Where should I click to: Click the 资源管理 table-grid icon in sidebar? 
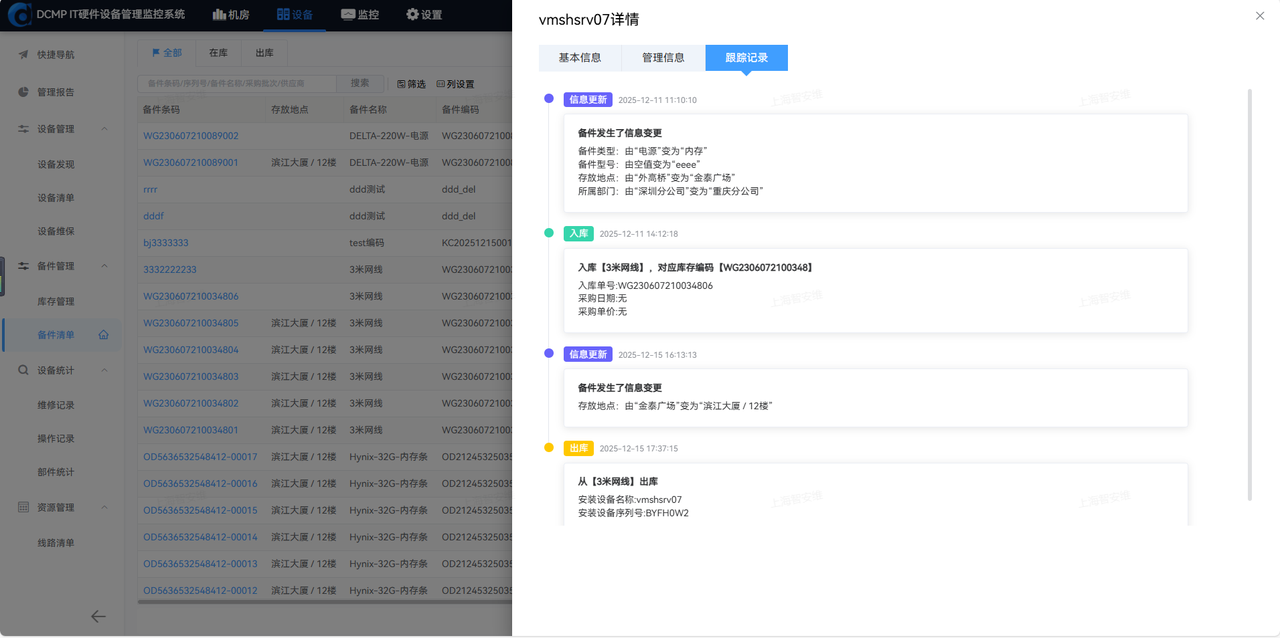[23, 507]
